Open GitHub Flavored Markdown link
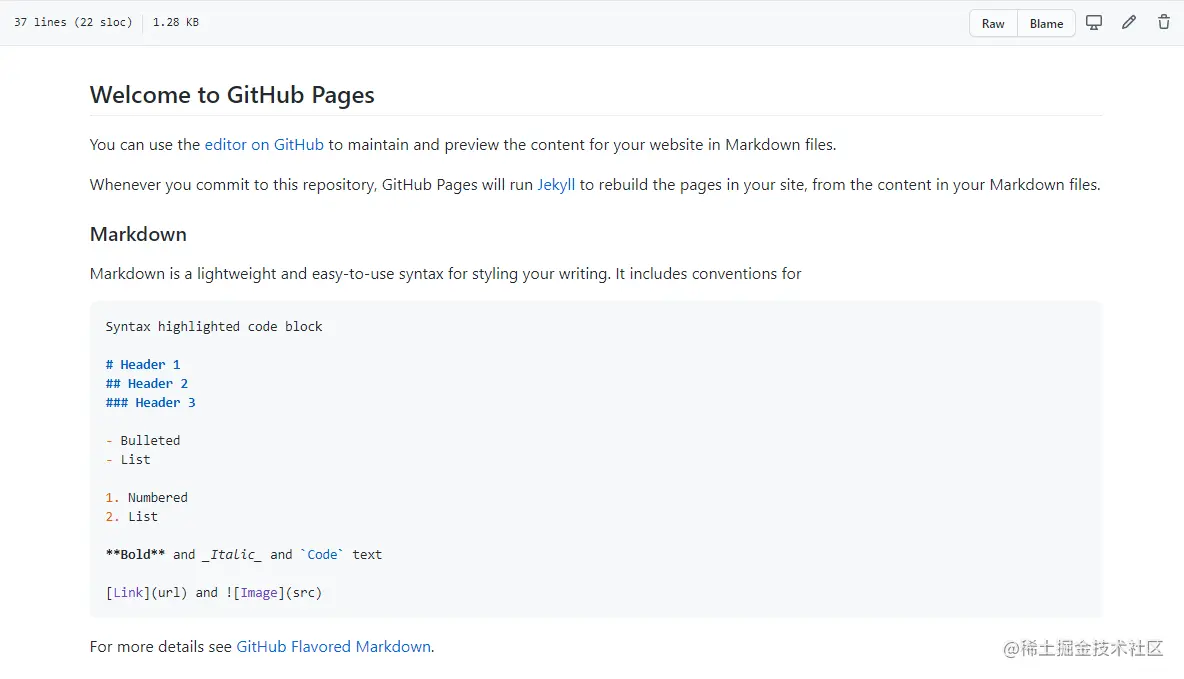Viewport: 1184px width, 679px height. coord(334,647)
